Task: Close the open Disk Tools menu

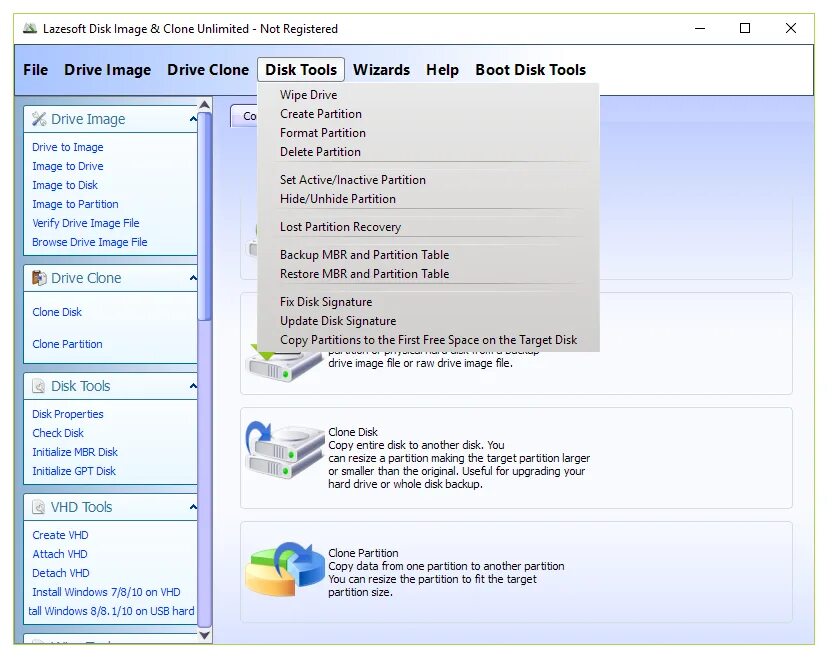Action: tap(301, 70)
